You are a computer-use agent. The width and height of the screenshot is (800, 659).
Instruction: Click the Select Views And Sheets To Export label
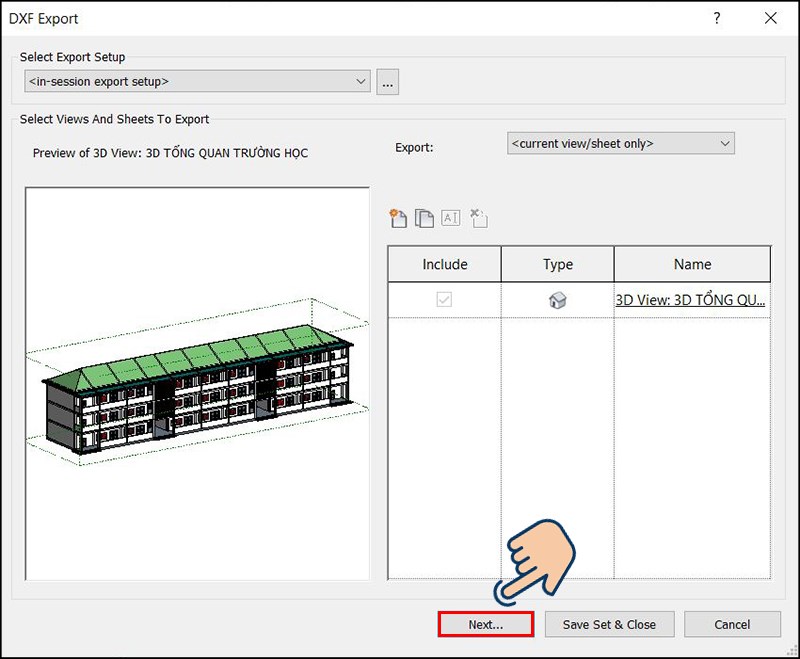coord(114,119)
